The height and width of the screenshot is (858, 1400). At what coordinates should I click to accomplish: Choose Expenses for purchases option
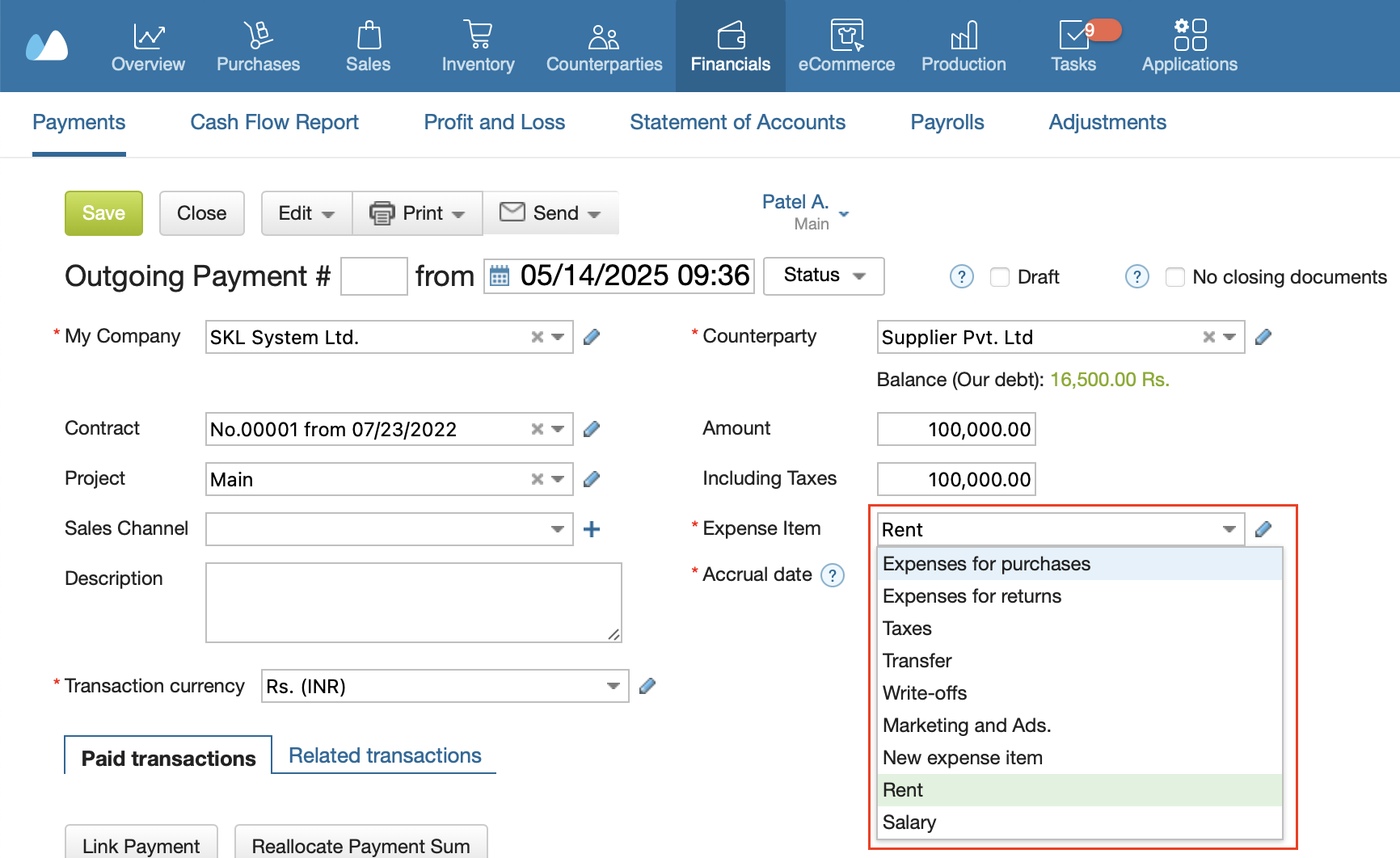(1079, 564)
